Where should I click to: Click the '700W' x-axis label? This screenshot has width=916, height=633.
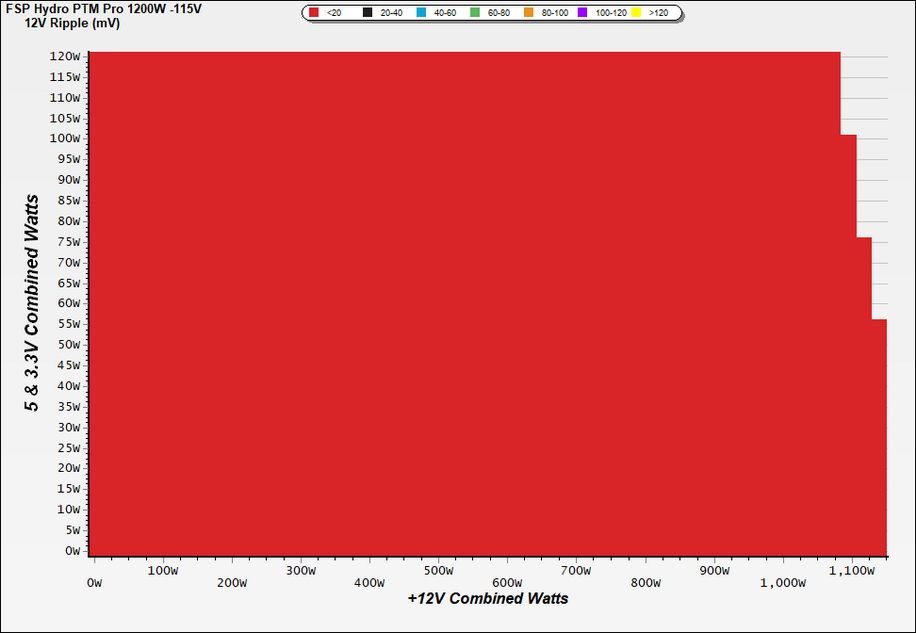click(x=577, y=571)
